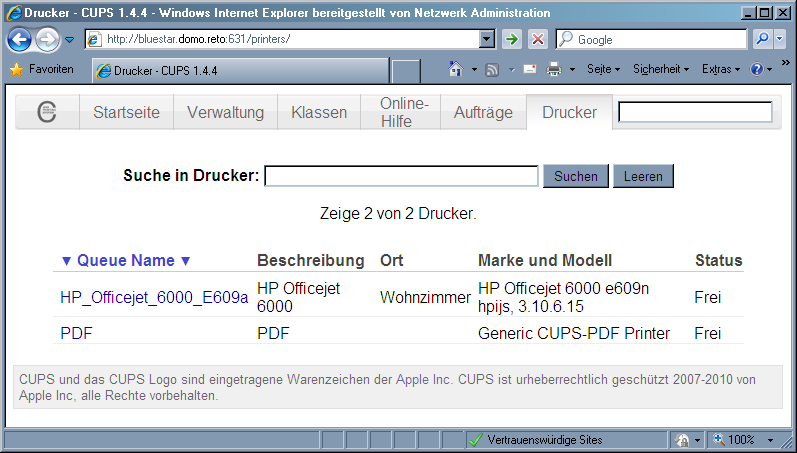
Task: Click the Suche in Drucker text field
Action: (401, 176)
